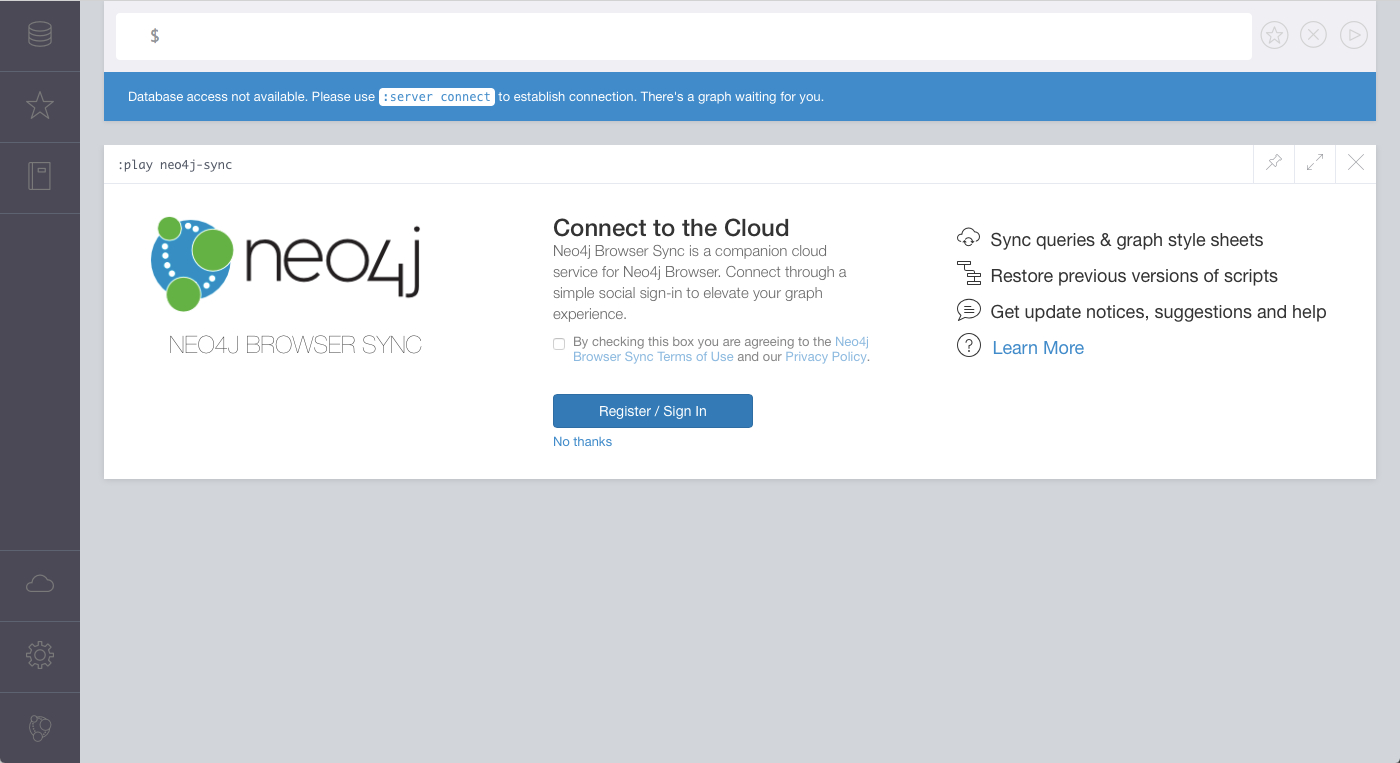Click the No thanks link
Viewport: 1400px width, 763px height.
(x=582, y=442)
